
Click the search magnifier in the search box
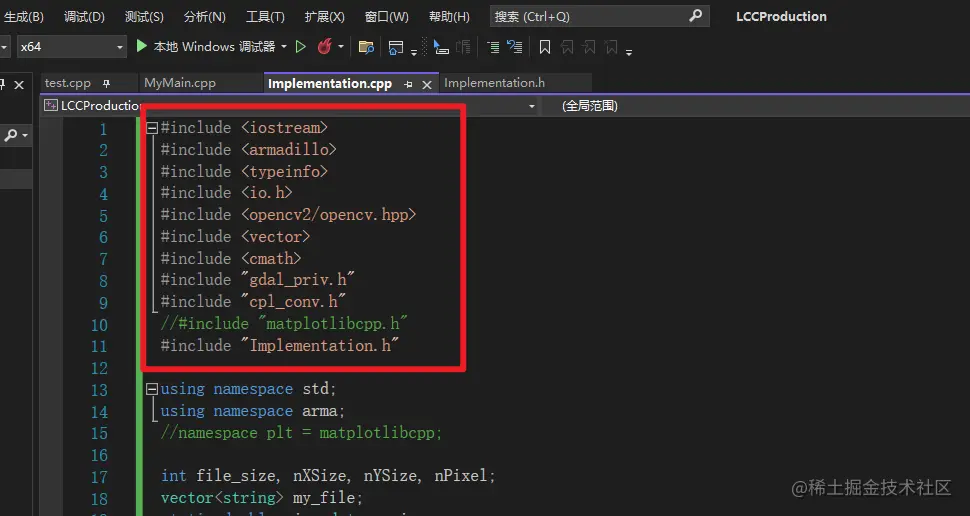pyautogui.click(x=695, y=15)
